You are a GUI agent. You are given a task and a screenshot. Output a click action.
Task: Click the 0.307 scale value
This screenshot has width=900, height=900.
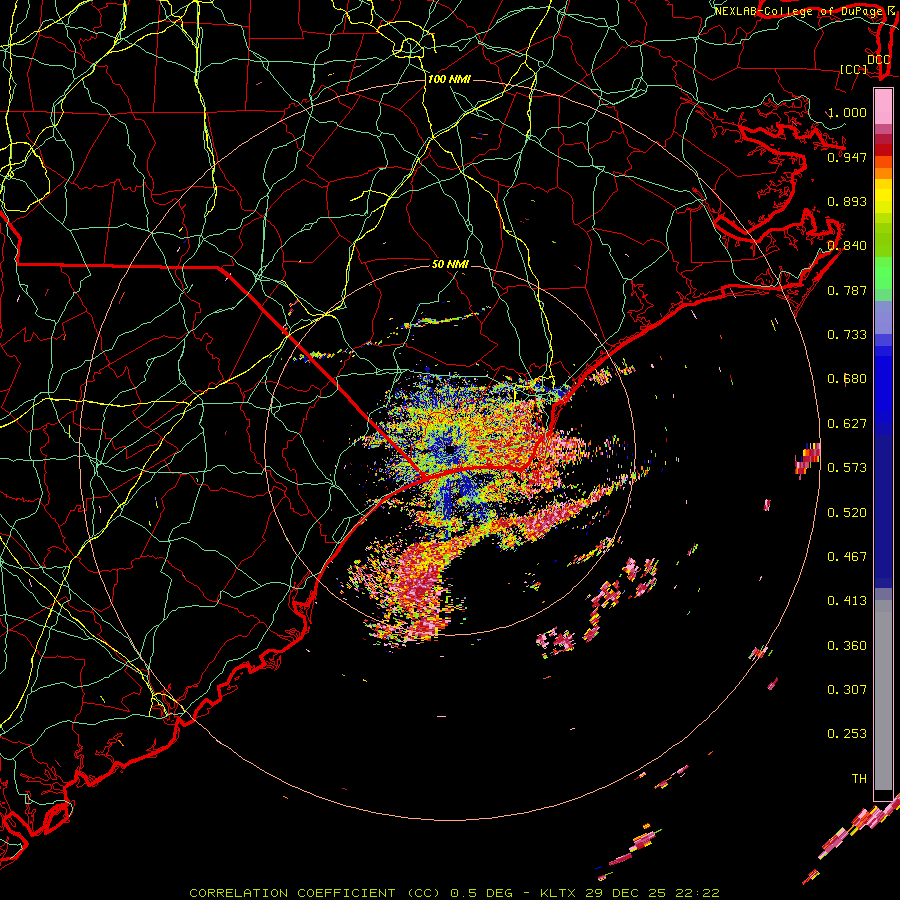[847, 690]
